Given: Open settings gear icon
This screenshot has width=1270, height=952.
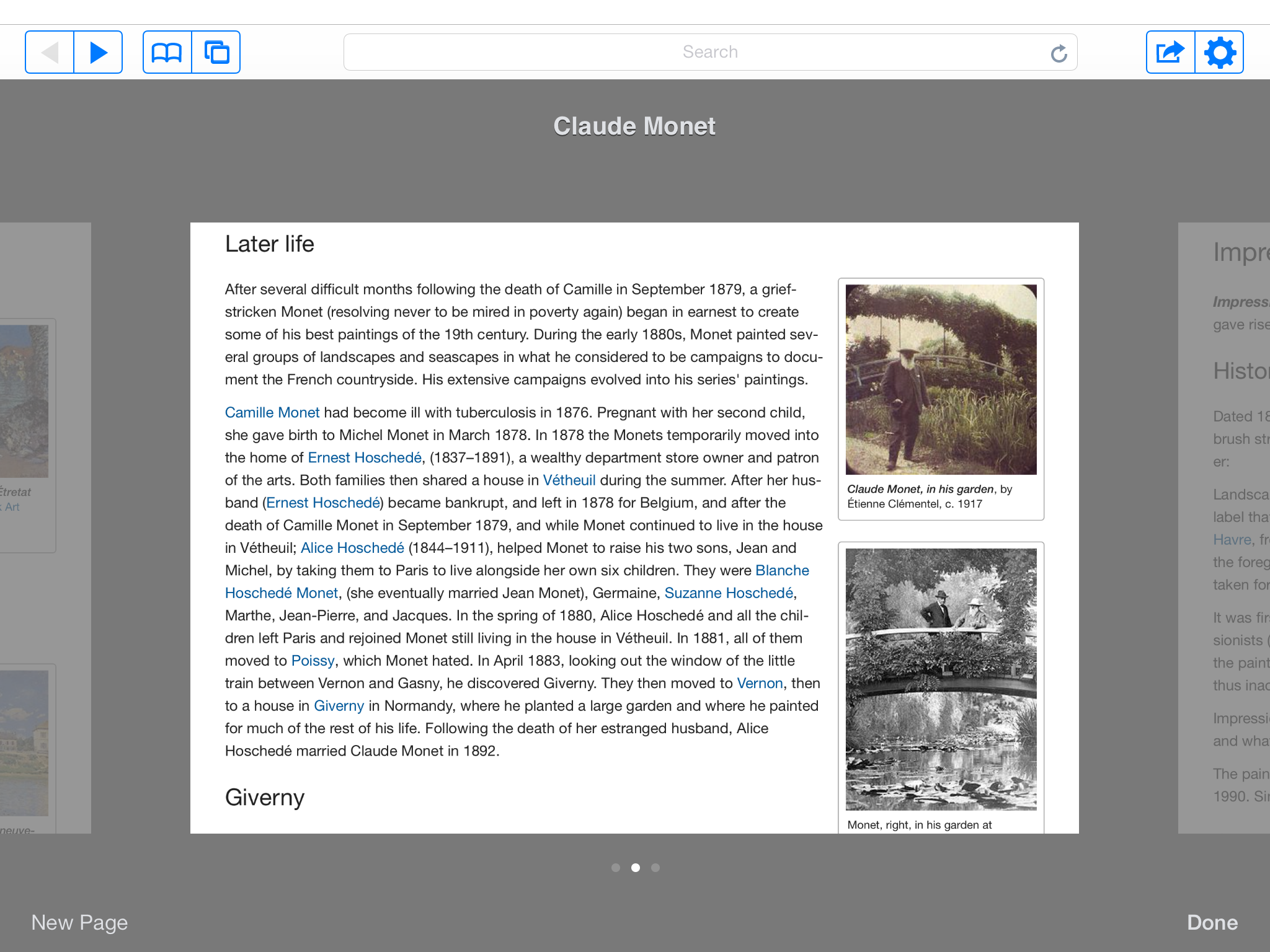Looking at the screenshot, I should (x=1219, y=52).
